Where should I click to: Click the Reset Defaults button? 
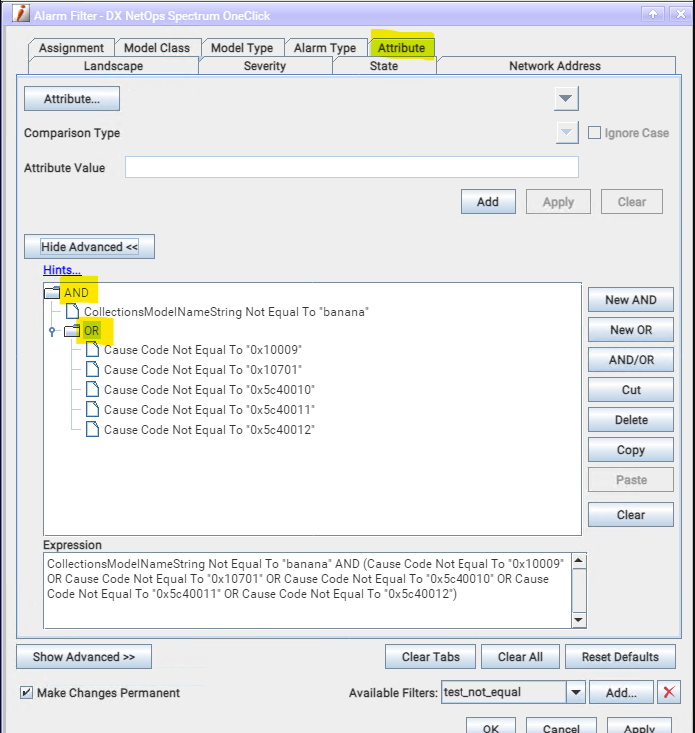[620, 657]
